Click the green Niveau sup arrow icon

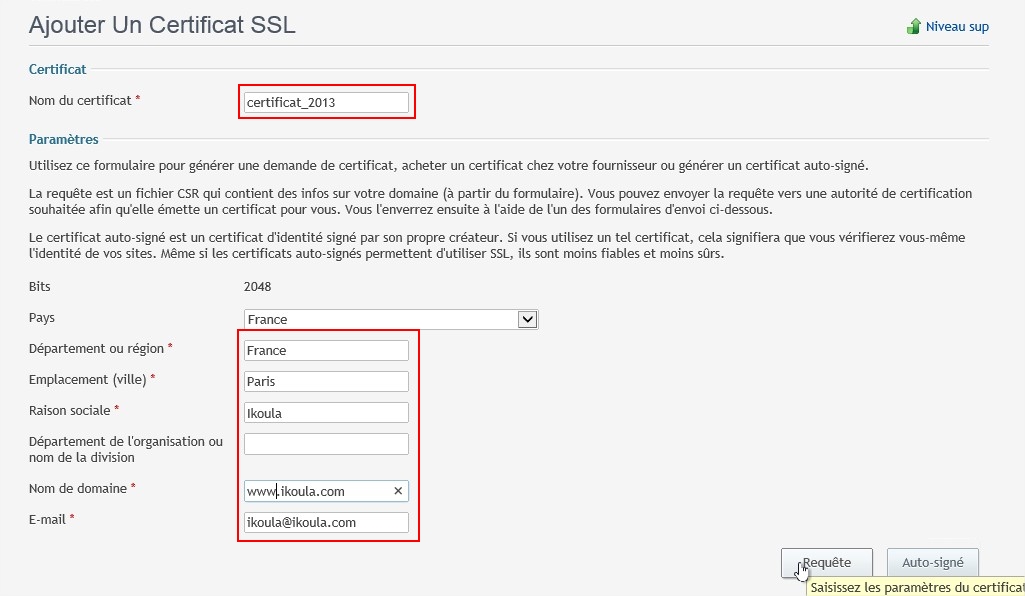(x=913, y=27)
